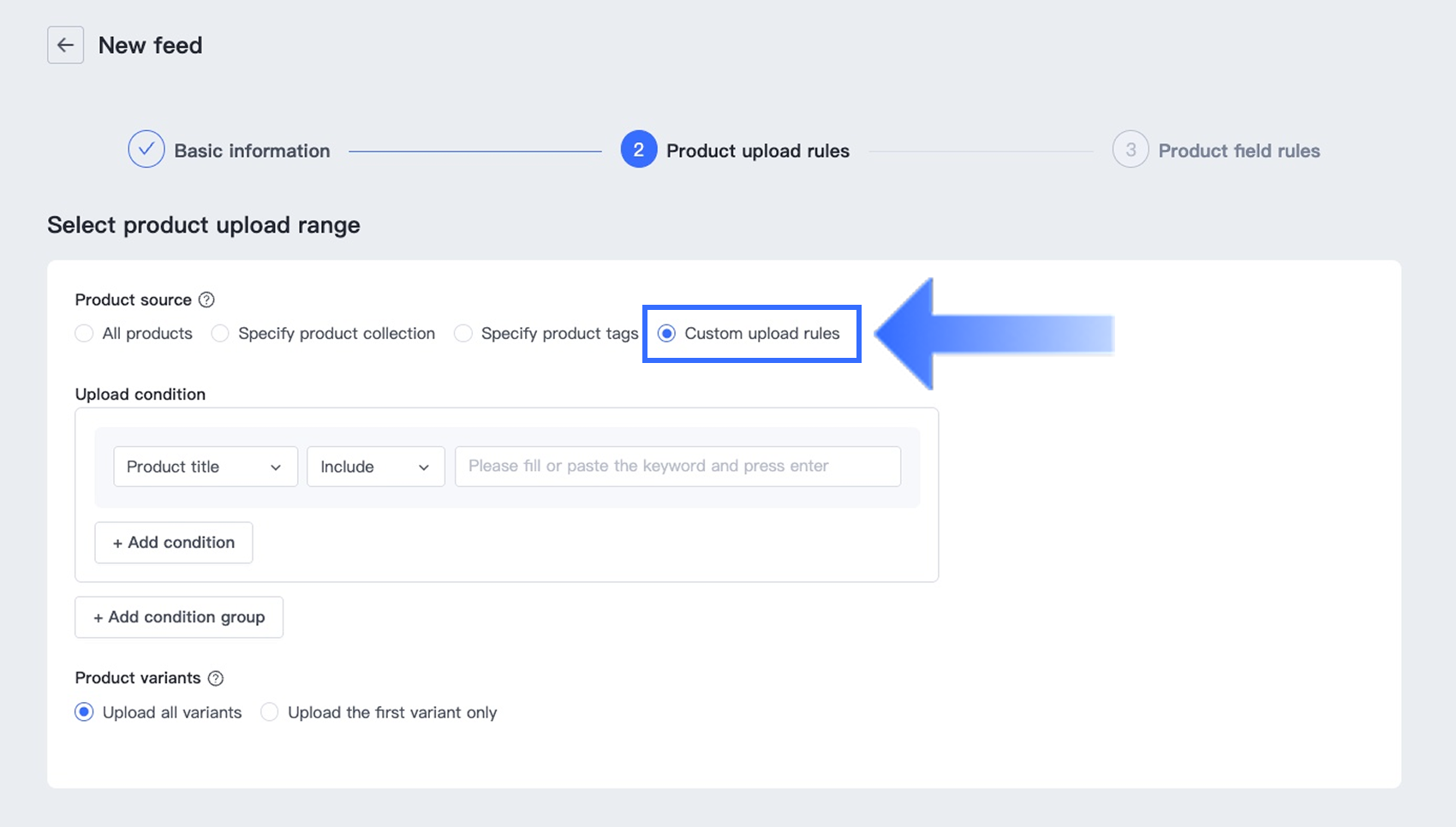Click the Add condition group button
This screenshot has width=1456, height=827.
point(179,617)
